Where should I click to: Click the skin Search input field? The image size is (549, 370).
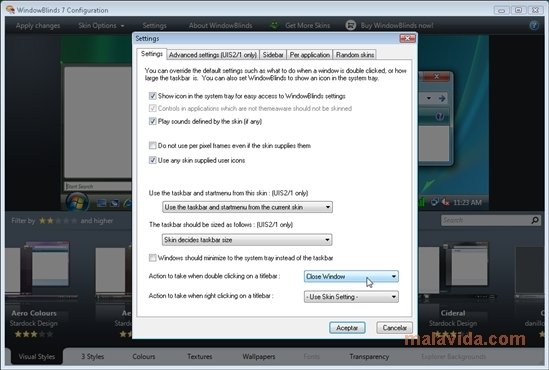(486, 220)
